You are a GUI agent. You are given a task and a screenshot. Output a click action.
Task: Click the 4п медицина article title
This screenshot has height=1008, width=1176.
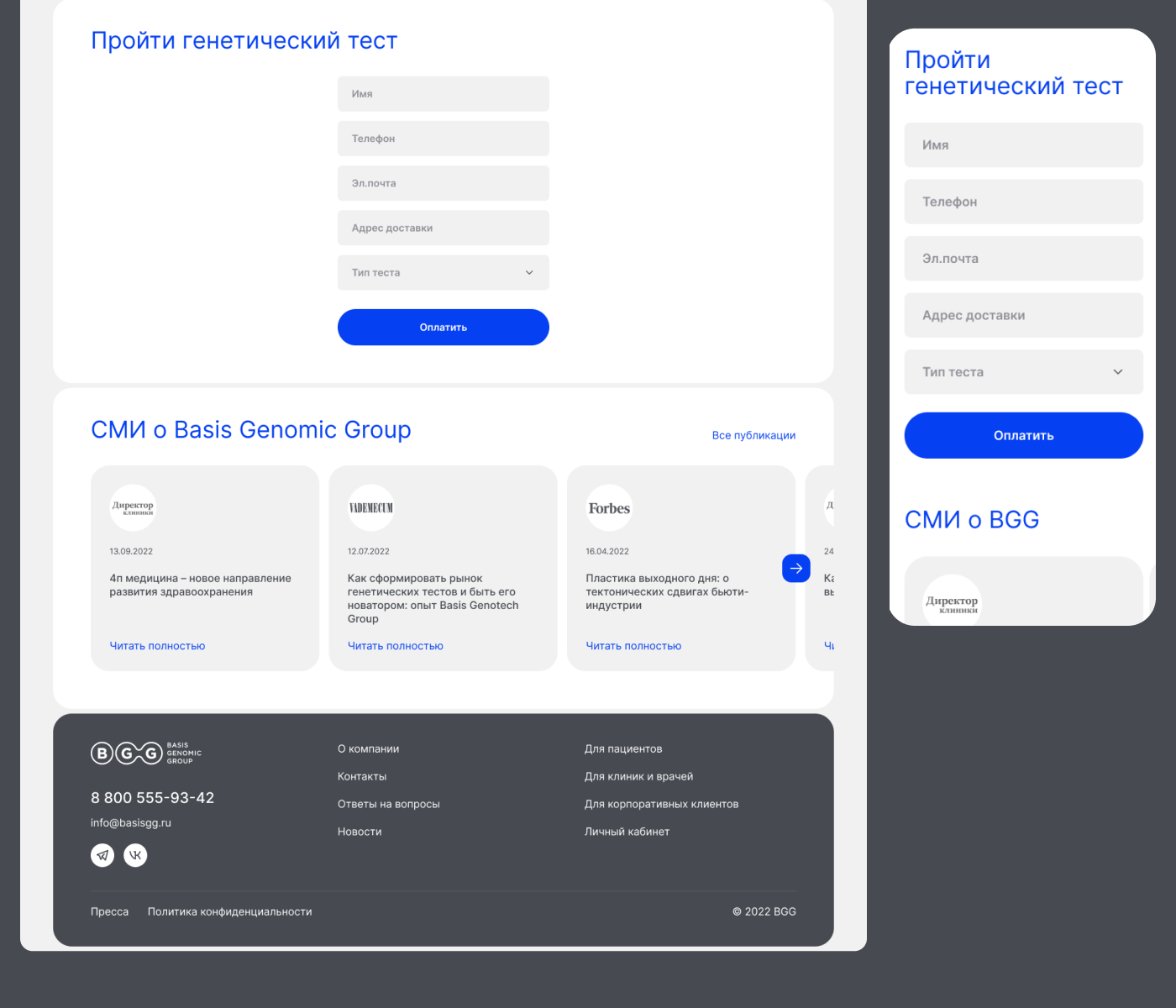pyautogui.click(x=201, y=585)
